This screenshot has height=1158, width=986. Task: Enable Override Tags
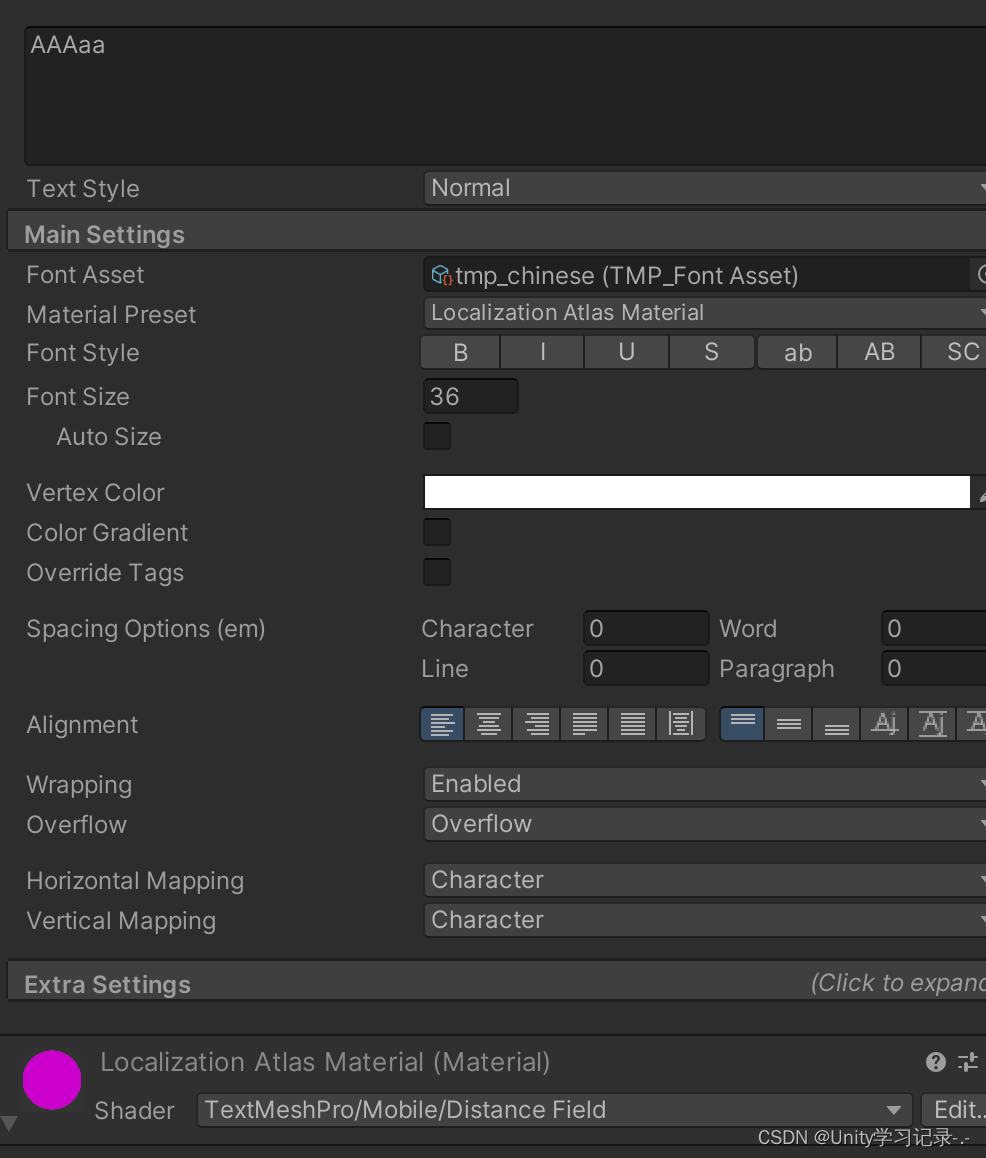[x=437, y=572]
